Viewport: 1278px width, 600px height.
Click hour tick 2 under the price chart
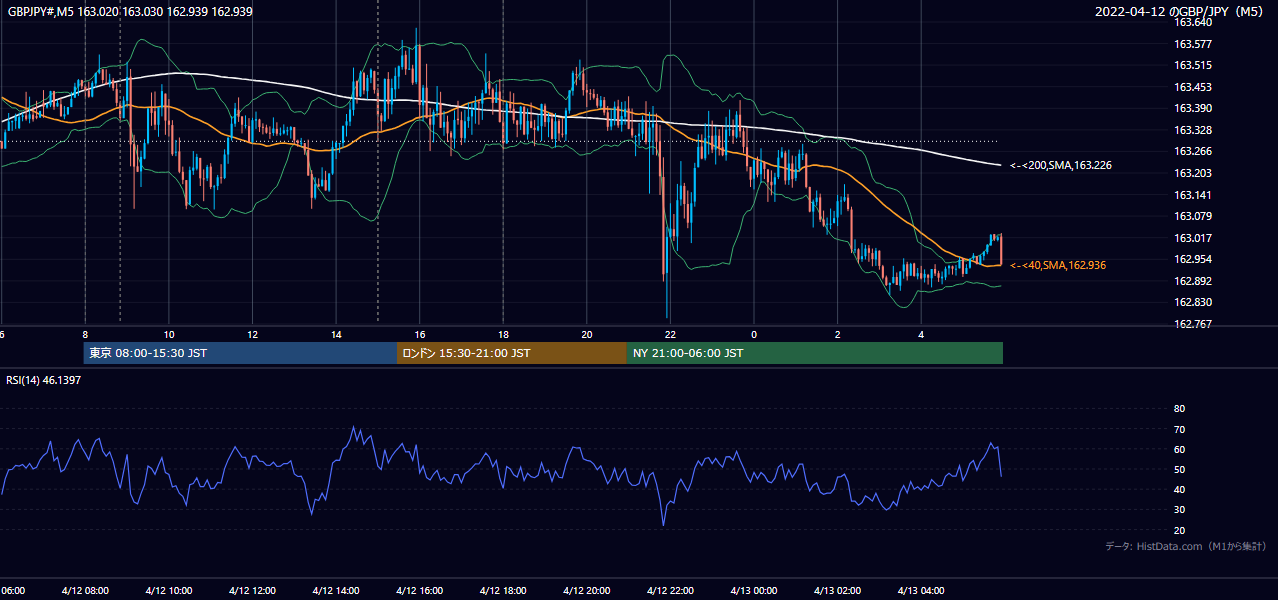(838, 334)
